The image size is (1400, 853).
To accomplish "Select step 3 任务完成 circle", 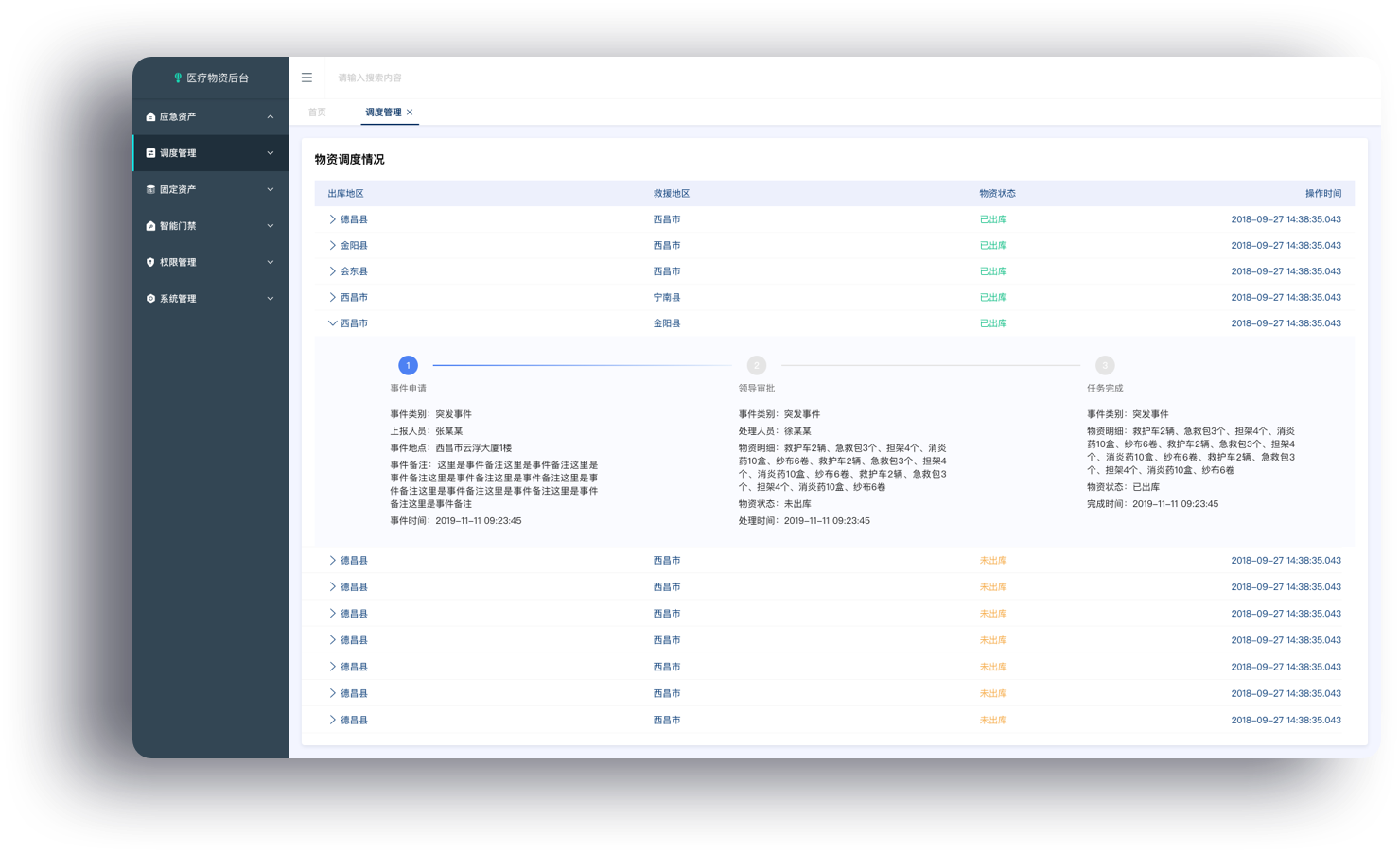I will point(1105,365).
